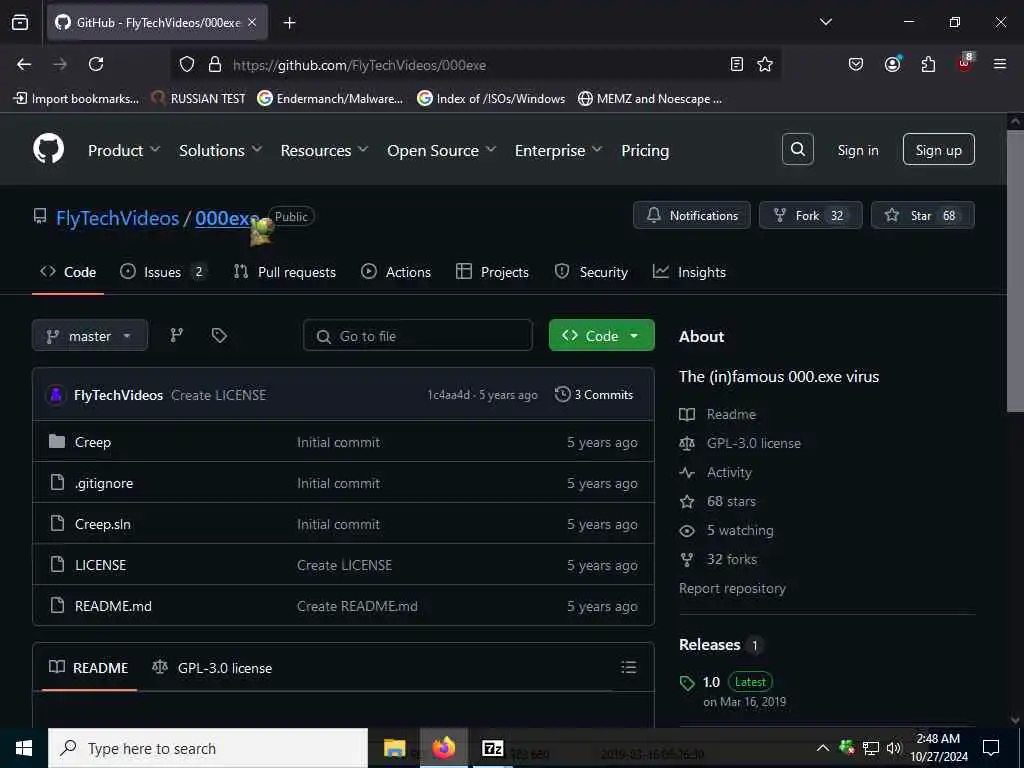Star the repository with the Star button
Image resolution: width=1024 pixels, height=768 pixels.
pyautogui.click(x=923, y=215)
